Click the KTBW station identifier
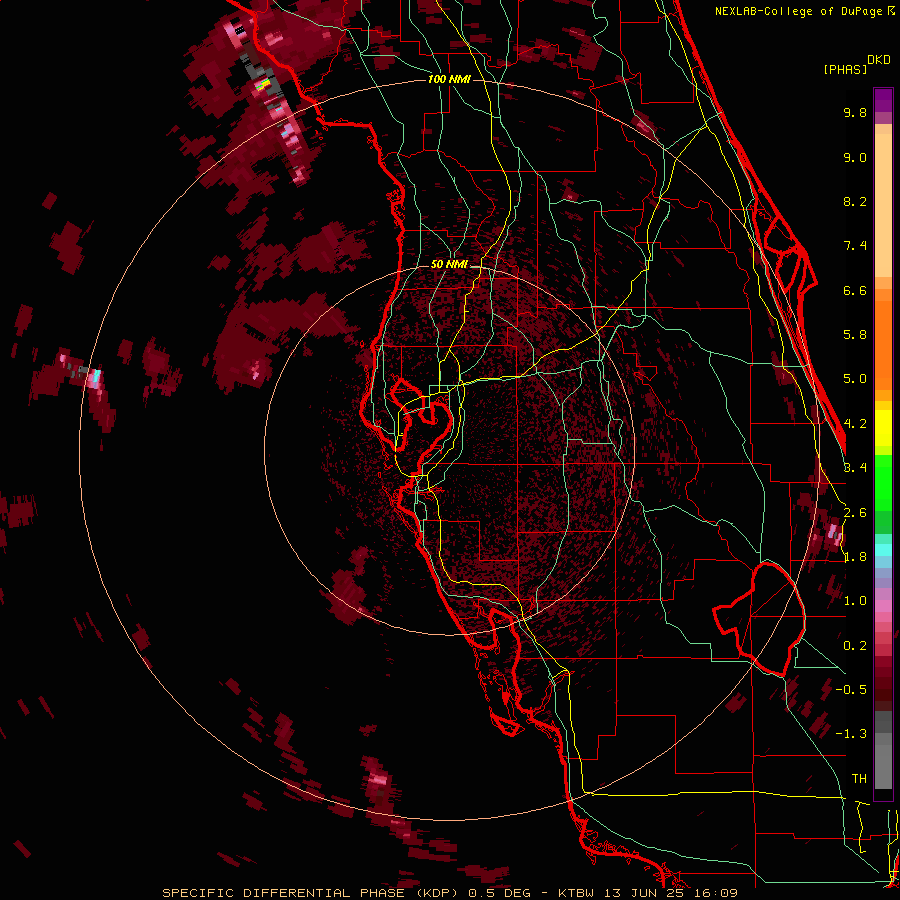The height and width of the screenshot is (900, 900). point(576,893)
